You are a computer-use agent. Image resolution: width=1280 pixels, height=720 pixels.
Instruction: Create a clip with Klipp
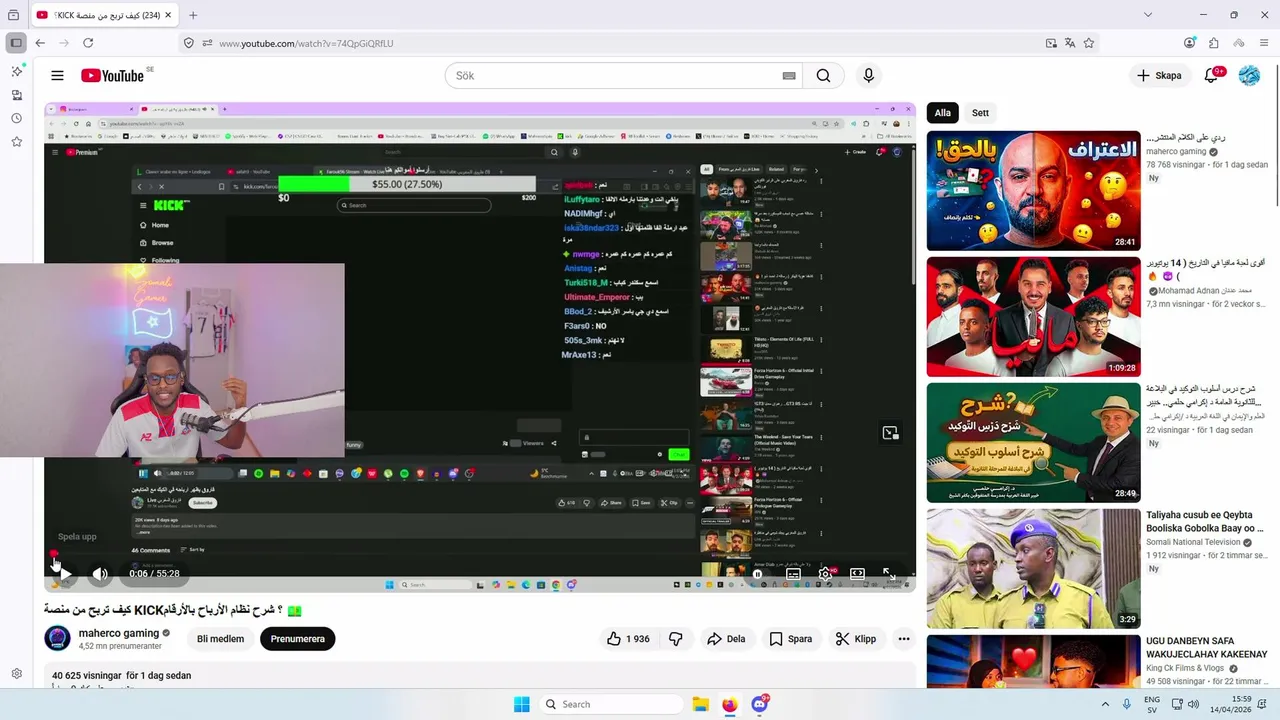[x=856, y=639]
